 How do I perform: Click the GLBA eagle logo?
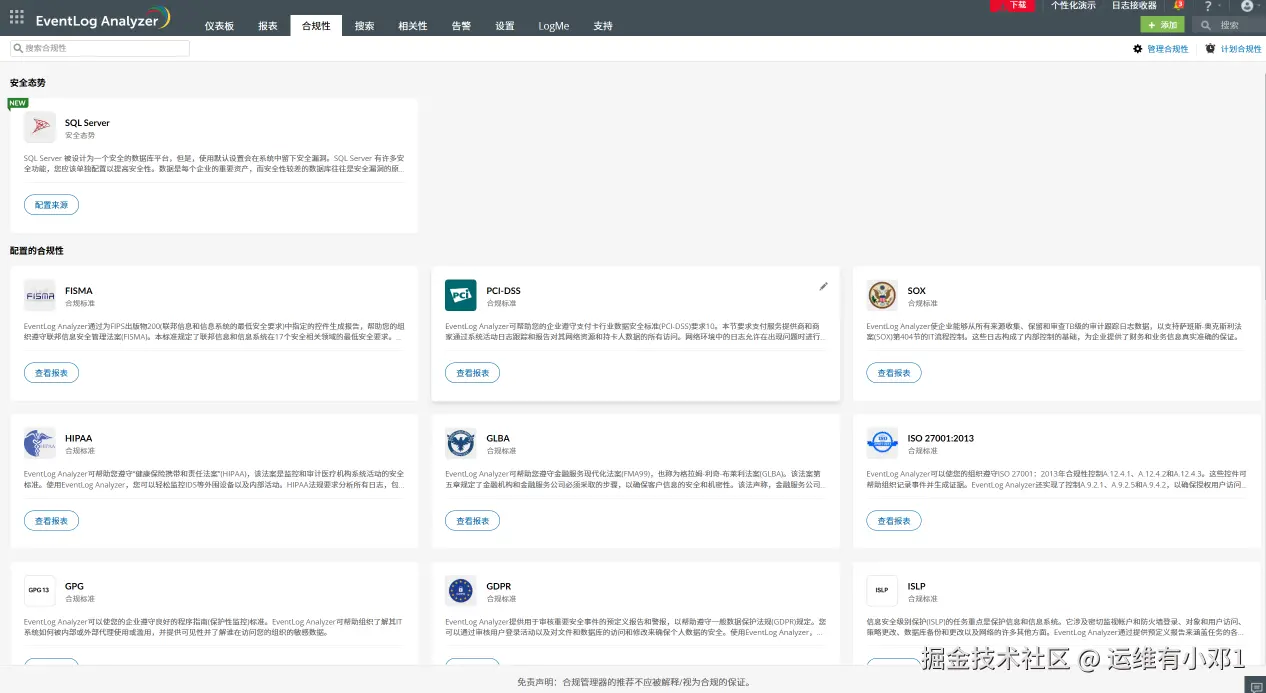click(x=461, y=442)
